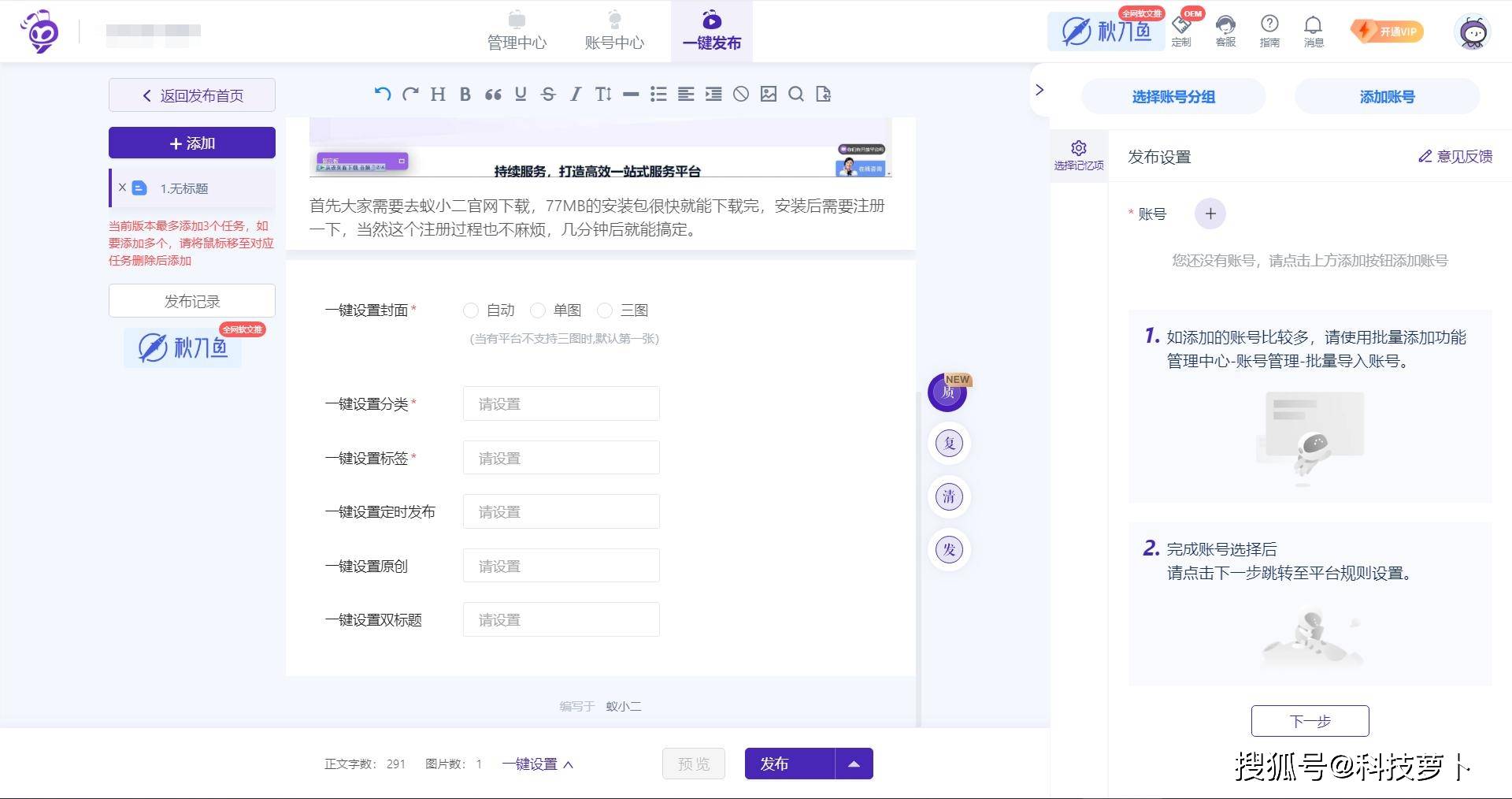1512x799 pixels.
Task: Click the 一键设置分类 input field
Action: [561, 403]
